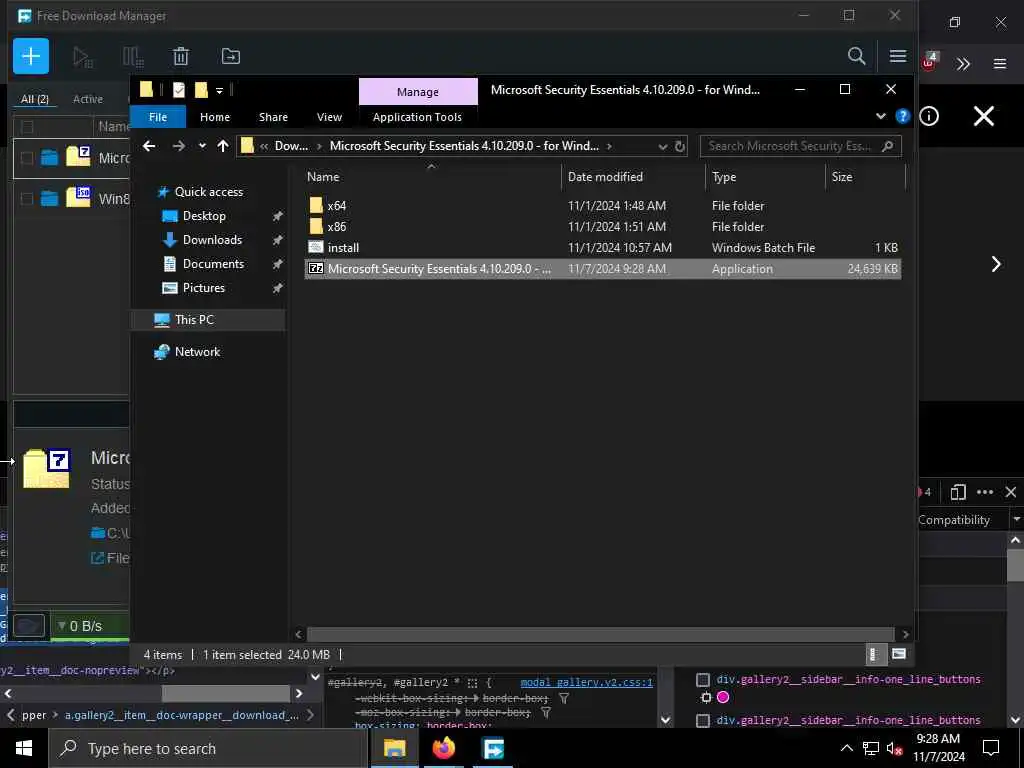Close the gallery with the large X

984,116
